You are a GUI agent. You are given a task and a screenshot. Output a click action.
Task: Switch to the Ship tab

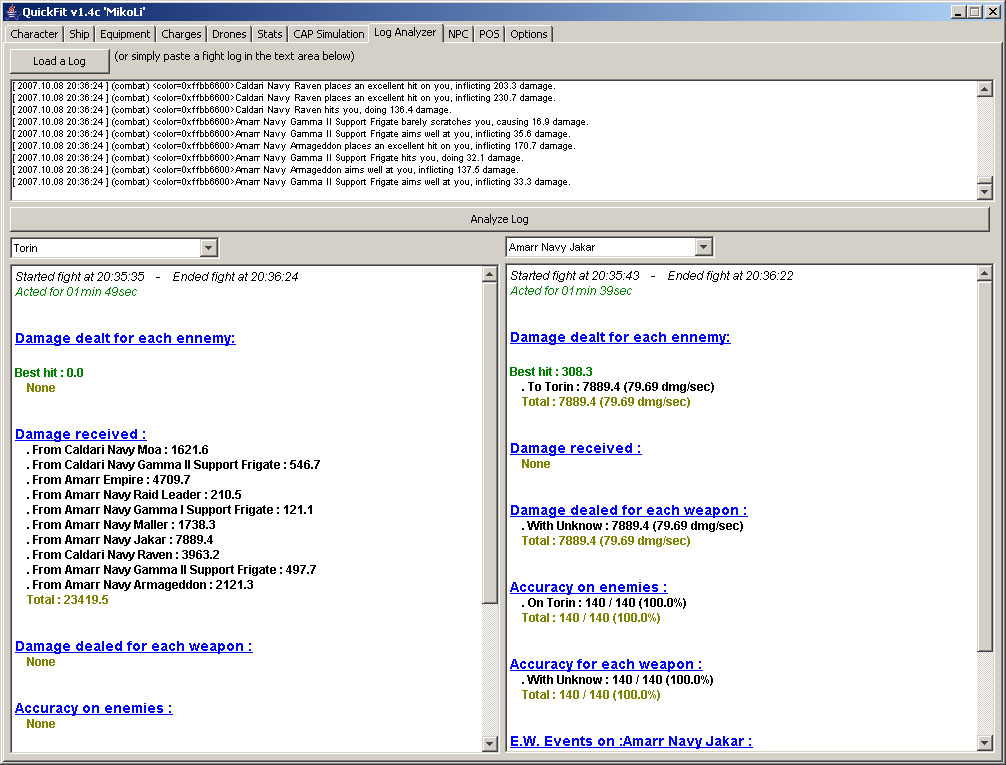[x=79, y=34]
